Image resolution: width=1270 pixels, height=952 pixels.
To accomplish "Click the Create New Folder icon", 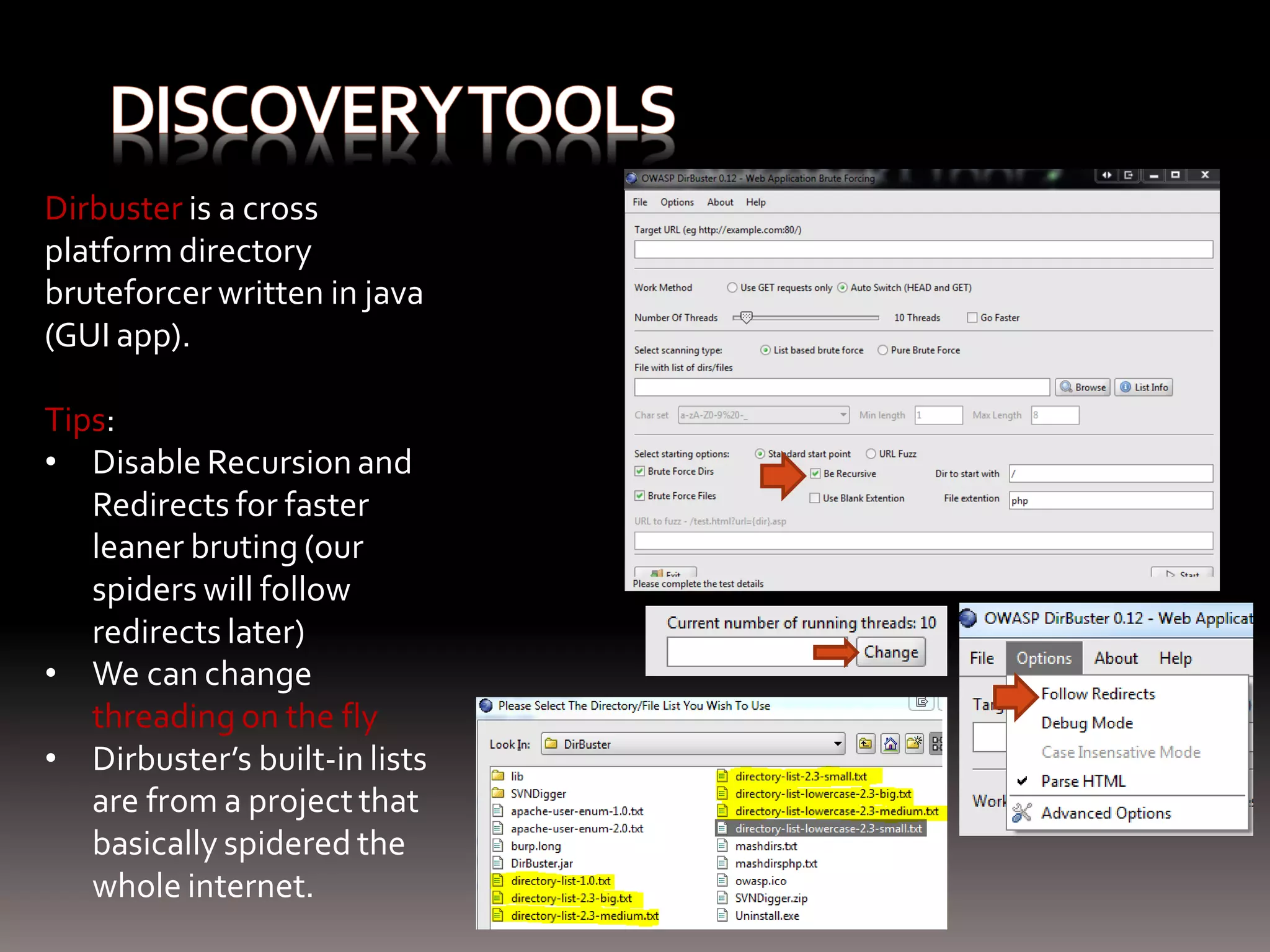I will click(x=914, y=743).
